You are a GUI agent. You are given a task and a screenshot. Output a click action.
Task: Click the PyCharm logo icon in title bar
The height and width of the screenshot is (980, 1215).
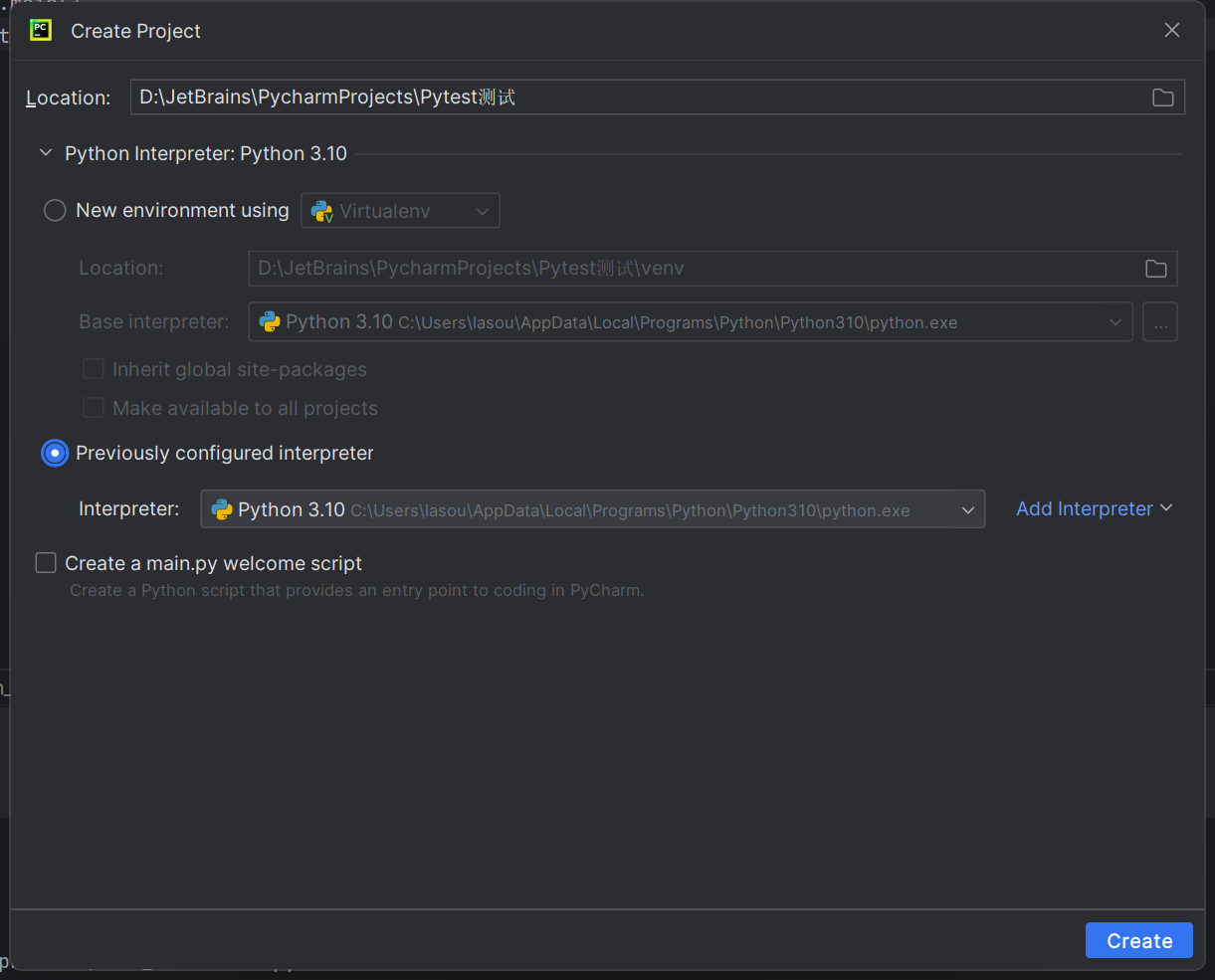pyautogui.click(x=41, y=30)
